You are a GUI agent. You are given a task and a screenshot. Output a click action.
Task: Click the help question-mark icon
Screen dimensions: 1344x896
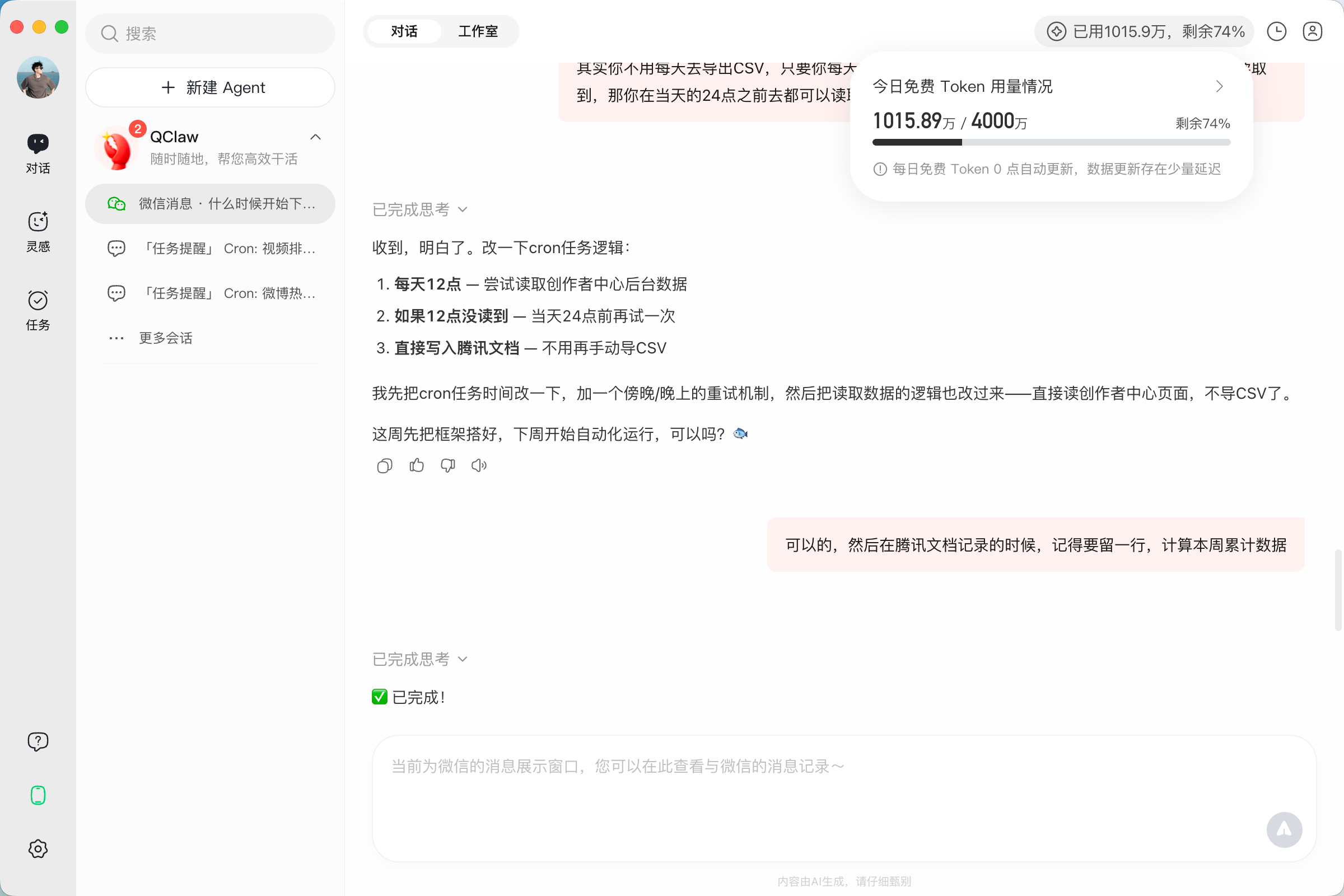coord(38,741)
